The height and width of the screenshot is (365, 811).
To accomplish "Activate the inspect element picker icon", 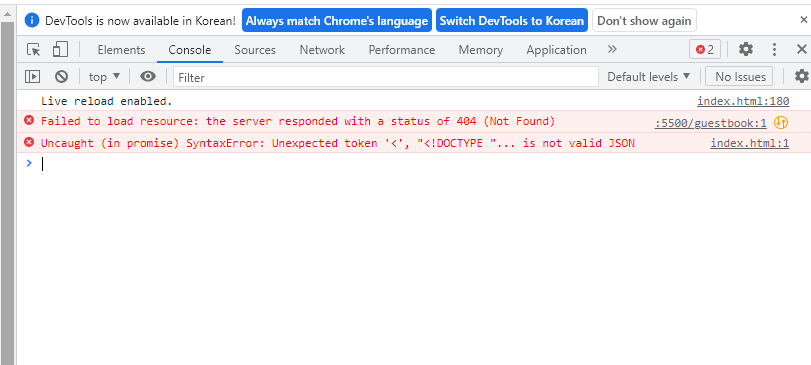I will click(x=34, y=50).
